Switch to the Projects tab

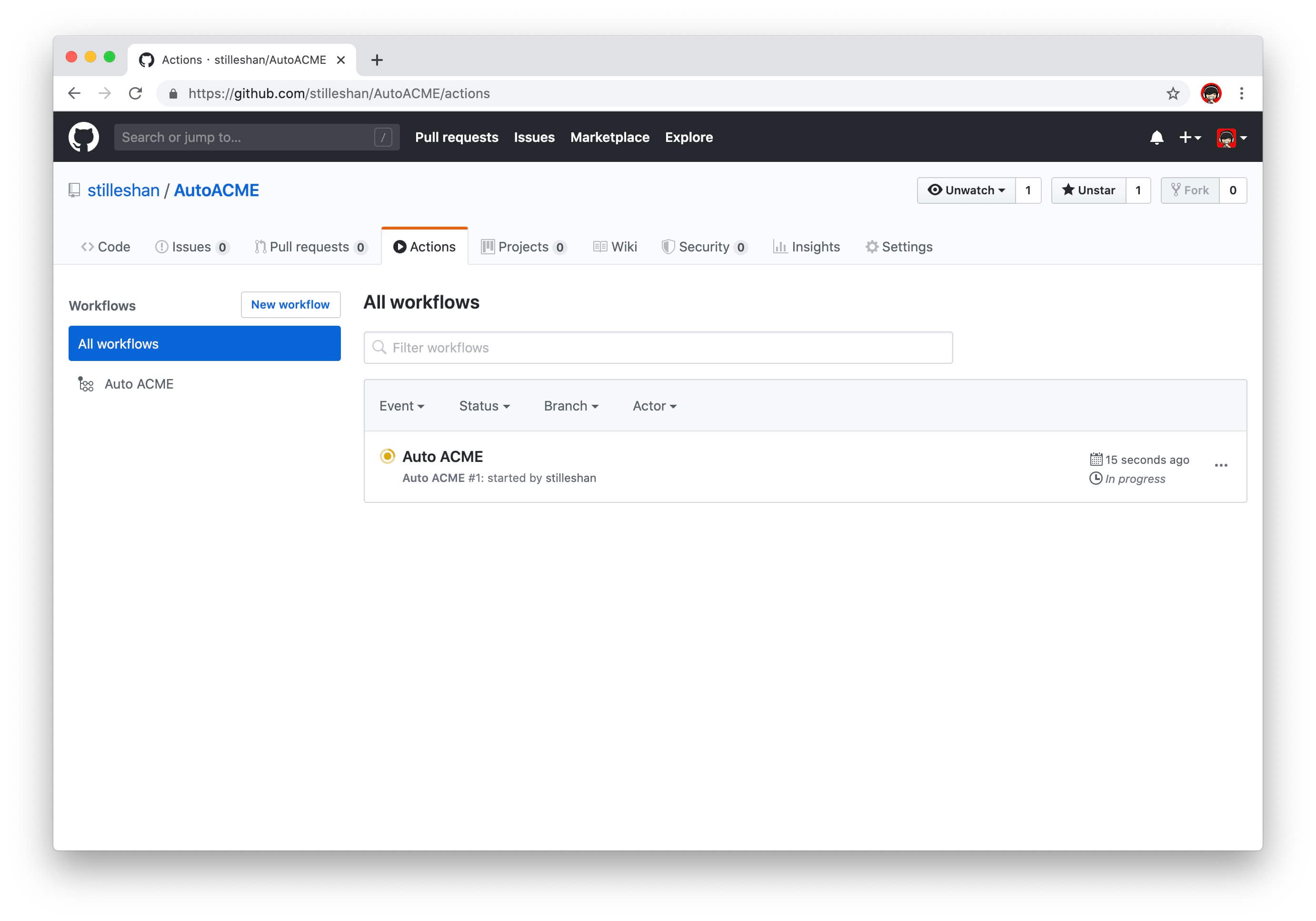point(524,247)
